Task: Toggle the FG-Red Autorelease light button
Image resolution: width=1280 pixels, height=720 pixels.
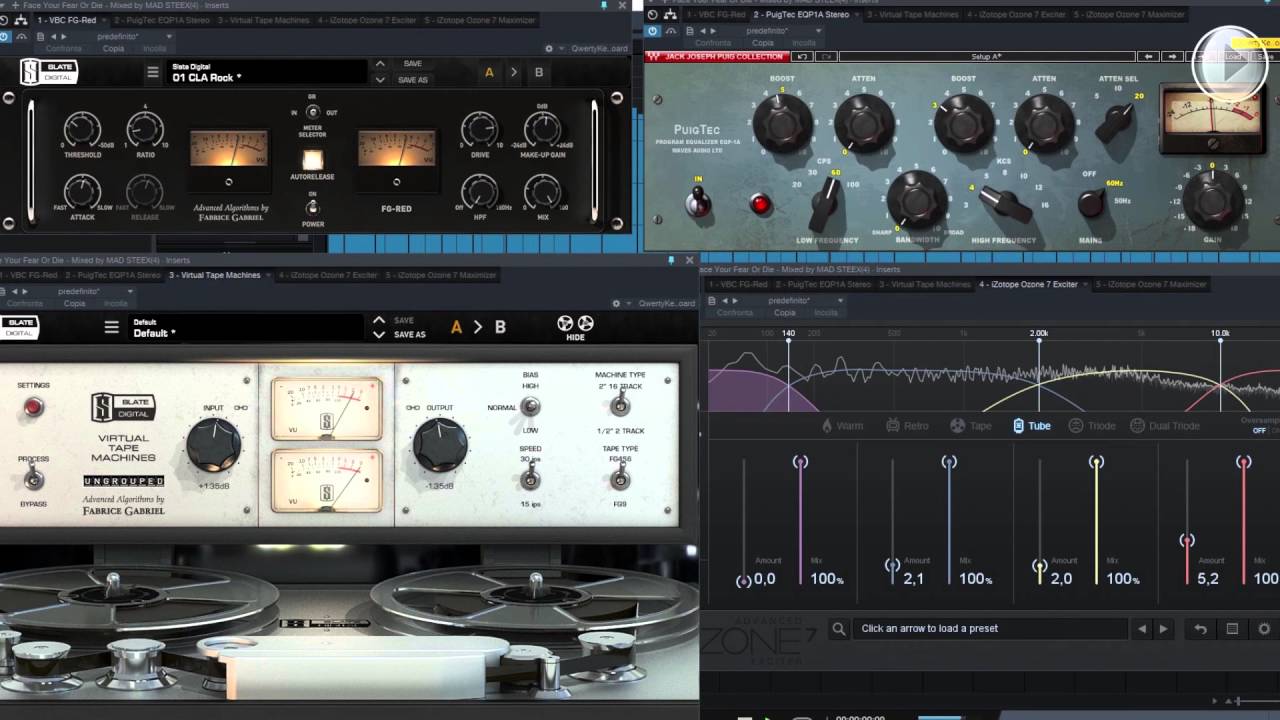Action: pos(313,160)
